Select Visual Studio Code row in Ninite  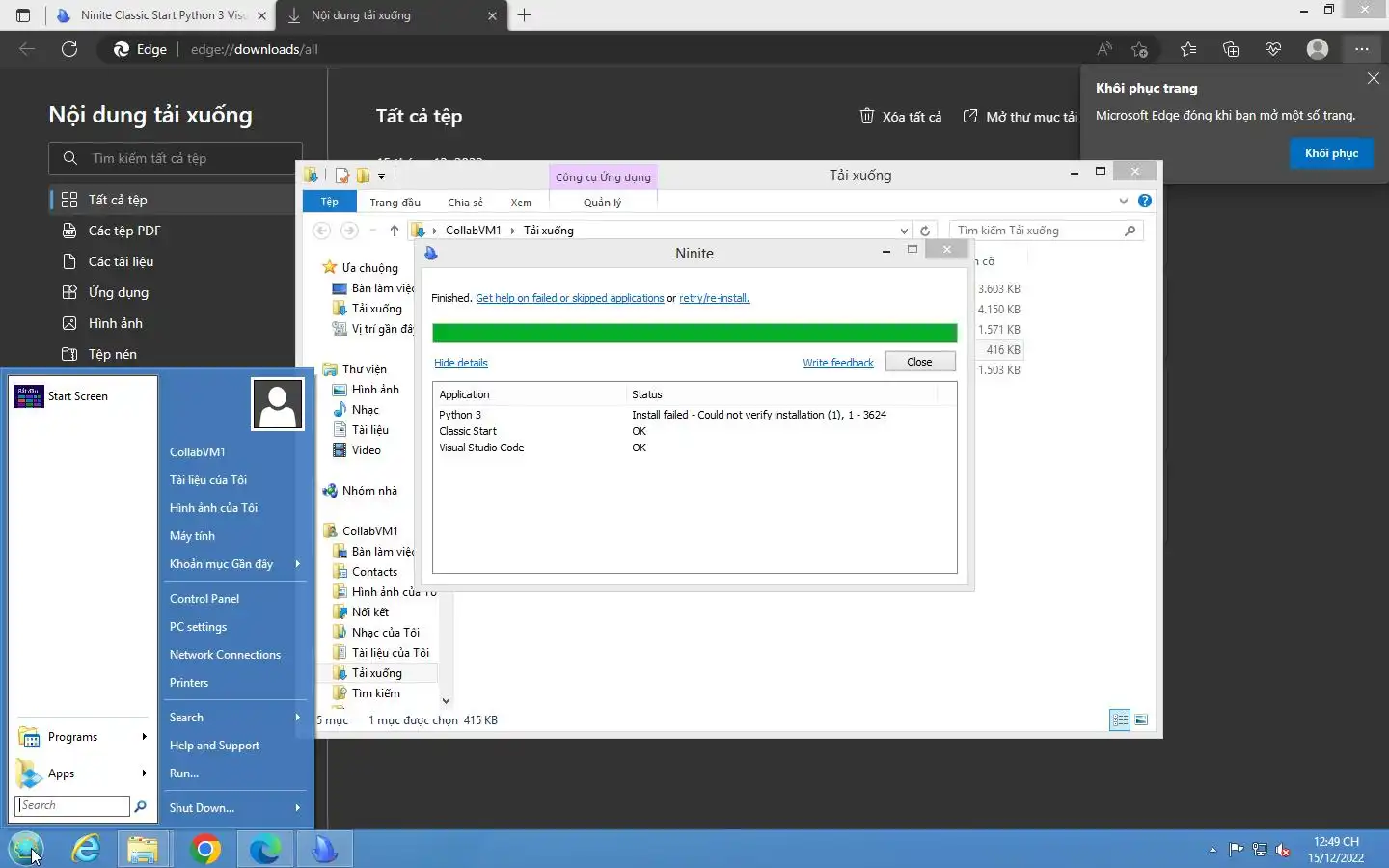click(x=694, y=448)
